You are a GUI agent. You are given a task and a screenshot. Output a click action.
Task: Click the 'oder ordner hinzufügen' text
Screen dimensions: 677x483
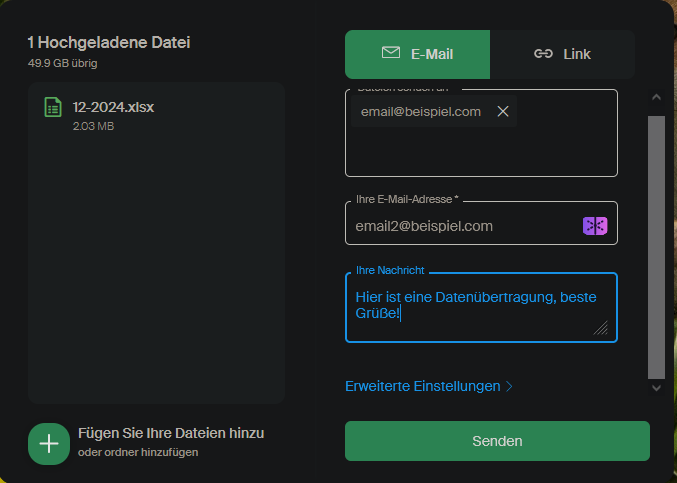pos(138,452)
